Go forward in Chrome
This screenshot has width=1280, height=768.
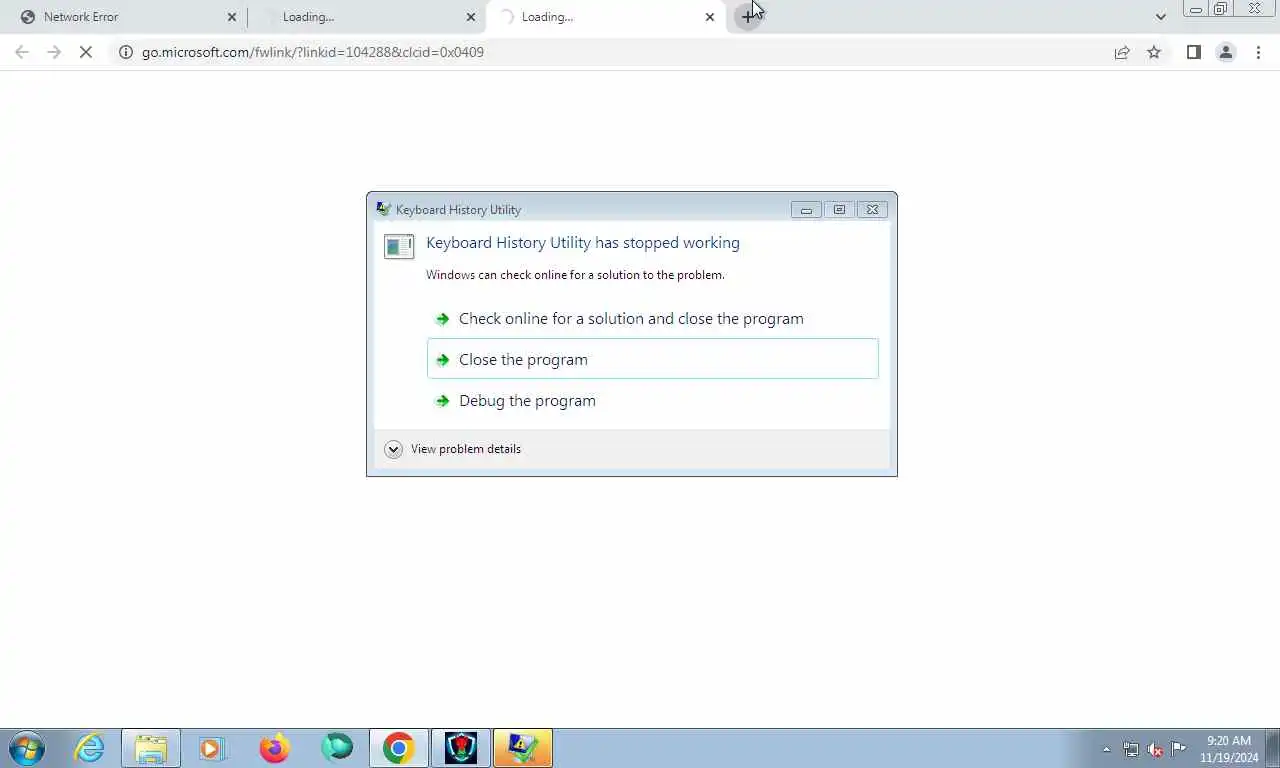click(x=54, y=52)
